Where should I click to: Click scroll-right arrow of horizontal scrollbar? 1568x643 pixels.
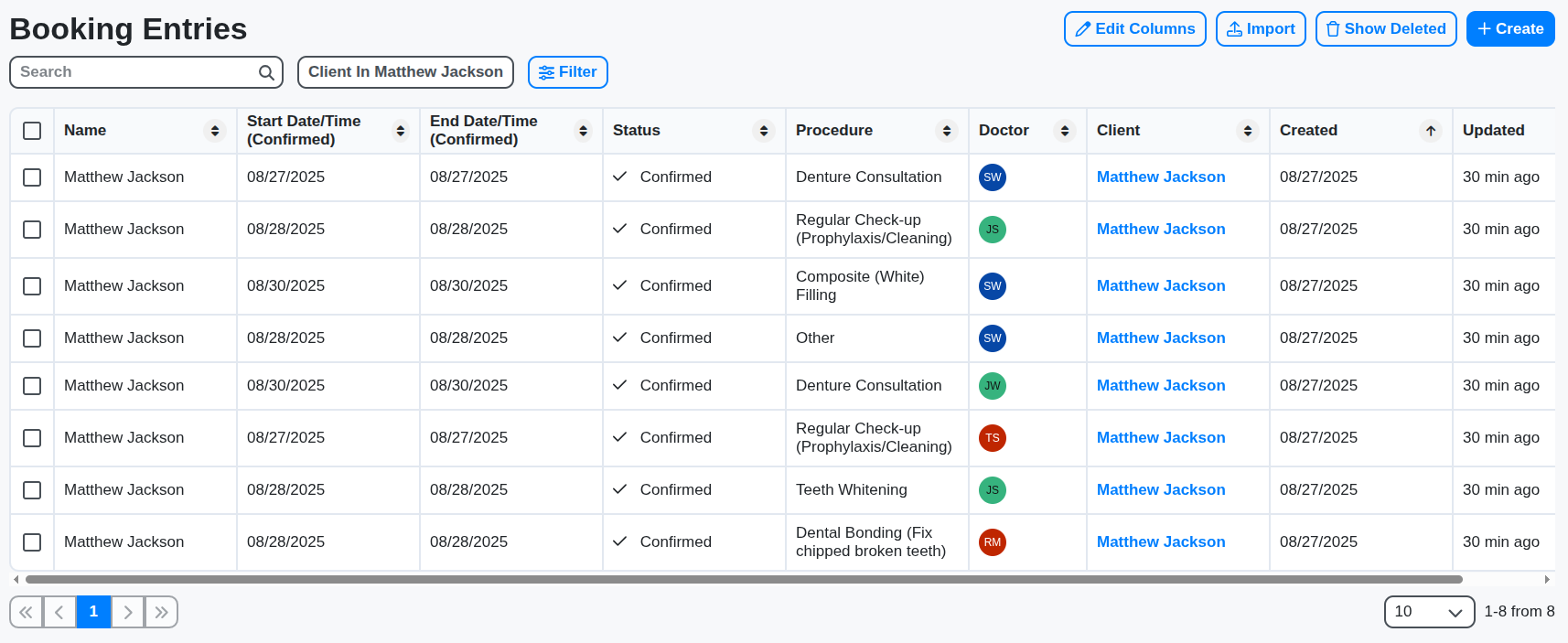(1547, 579)
